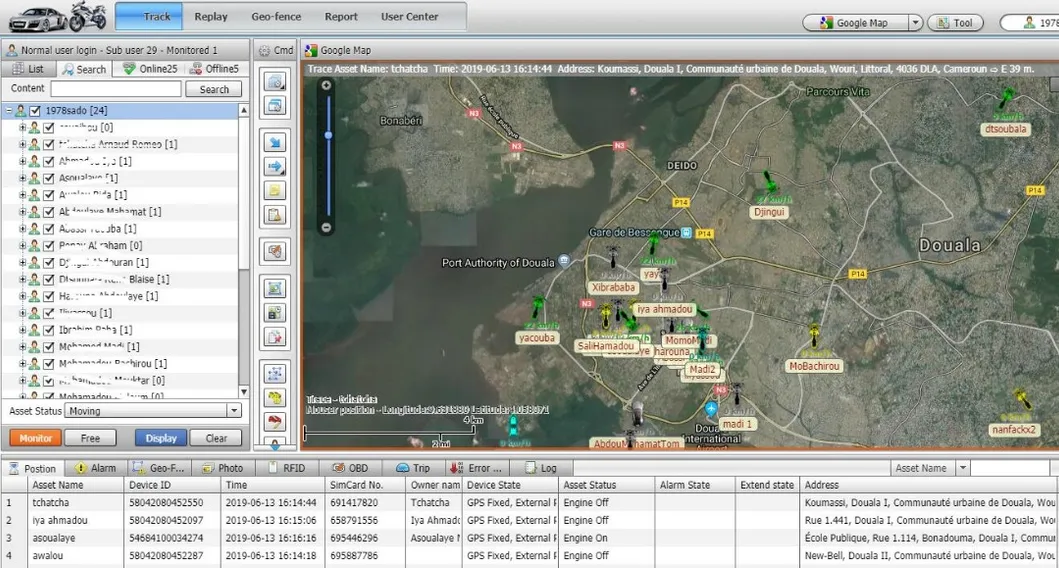Click the map zoom slider handle

(x=328, y=135)
